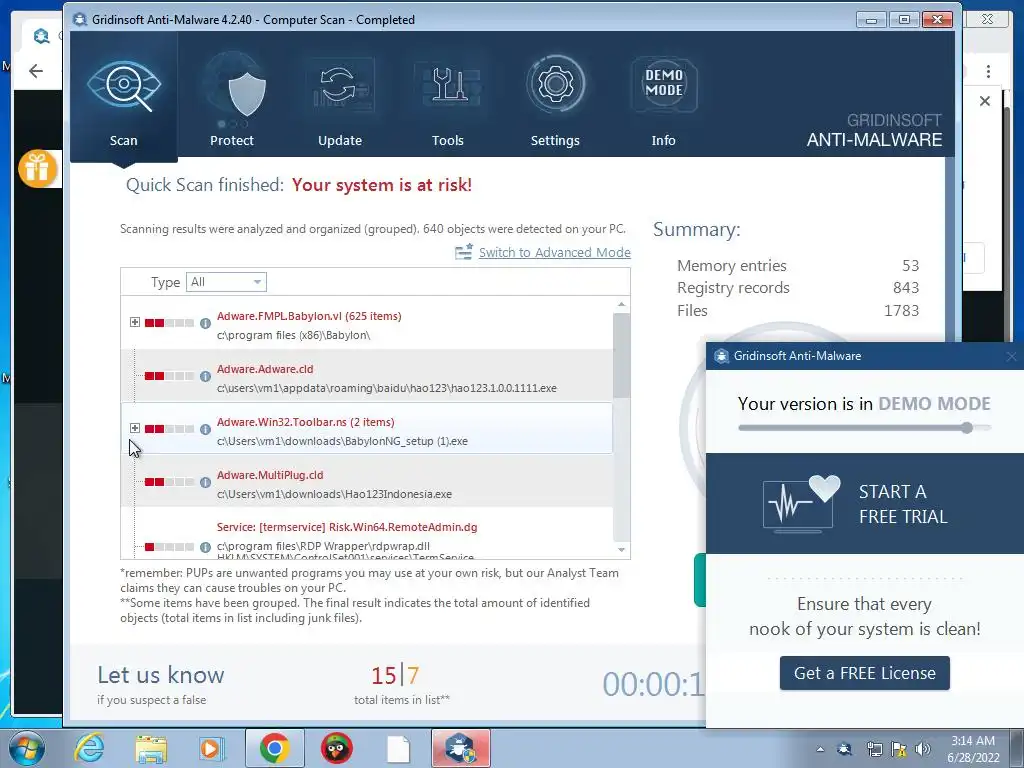Switch to Chrome on the taskbar
Screen dimensions: 1024x768
pyautogui.click(x=274, y=748)
